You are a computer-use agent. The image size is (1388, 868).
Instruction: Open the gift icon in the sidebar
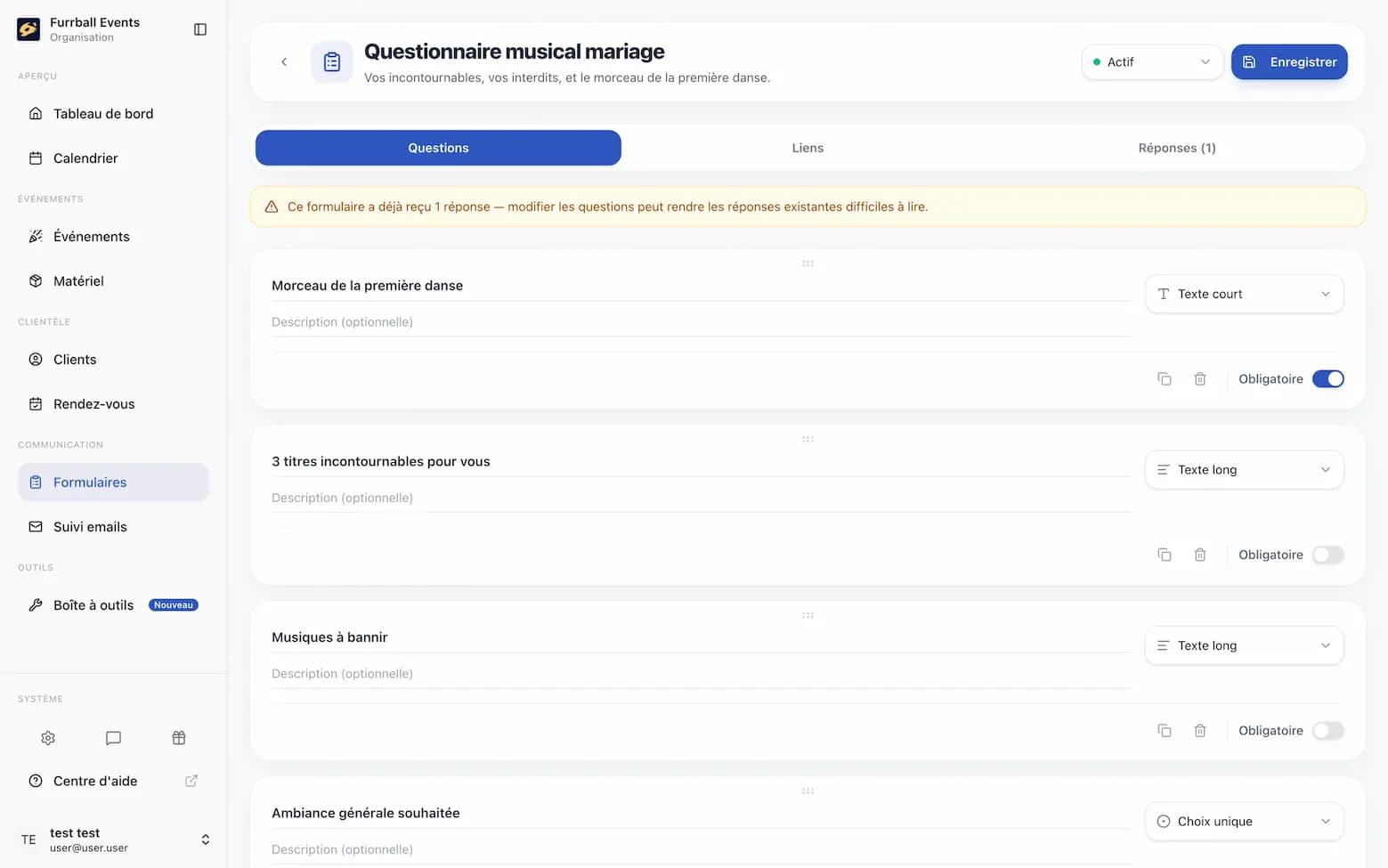179,738
